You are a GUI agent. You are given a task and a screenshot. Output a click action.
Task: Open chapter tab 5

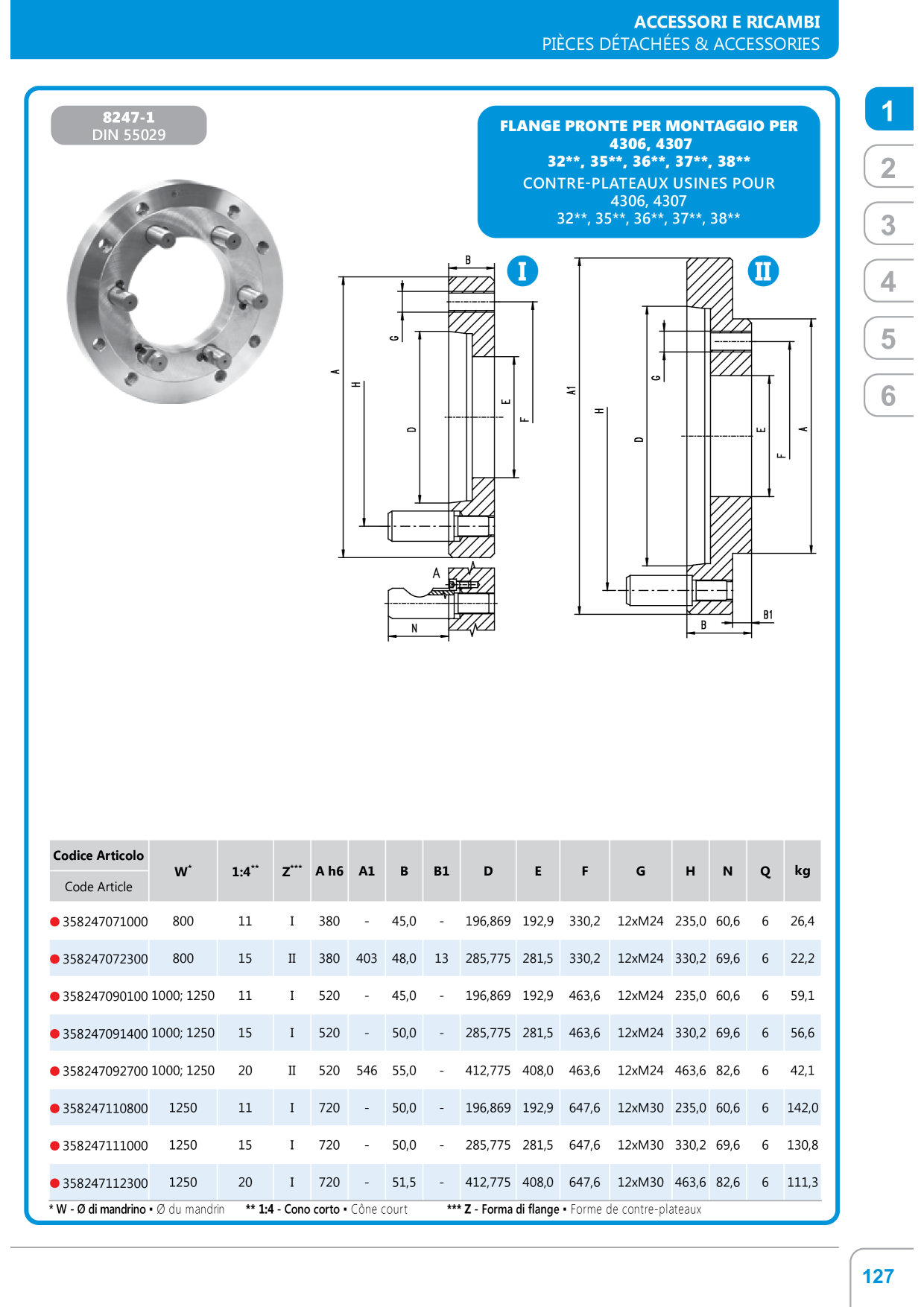click(889, 338)
